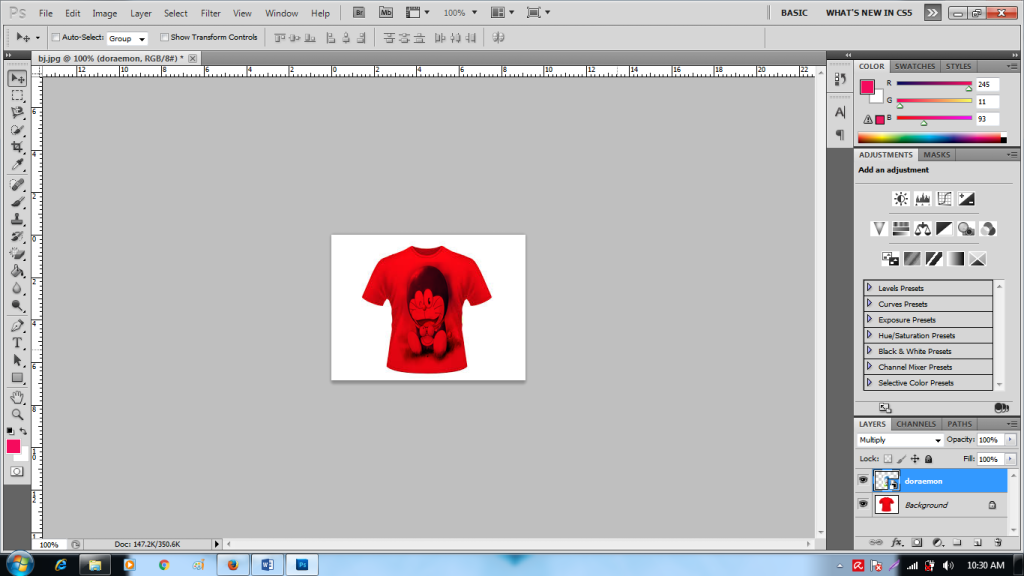Viewport: 1024px width, 576px height.
Task: Open layer style fx menu
Action: click(x=897, y=542)
